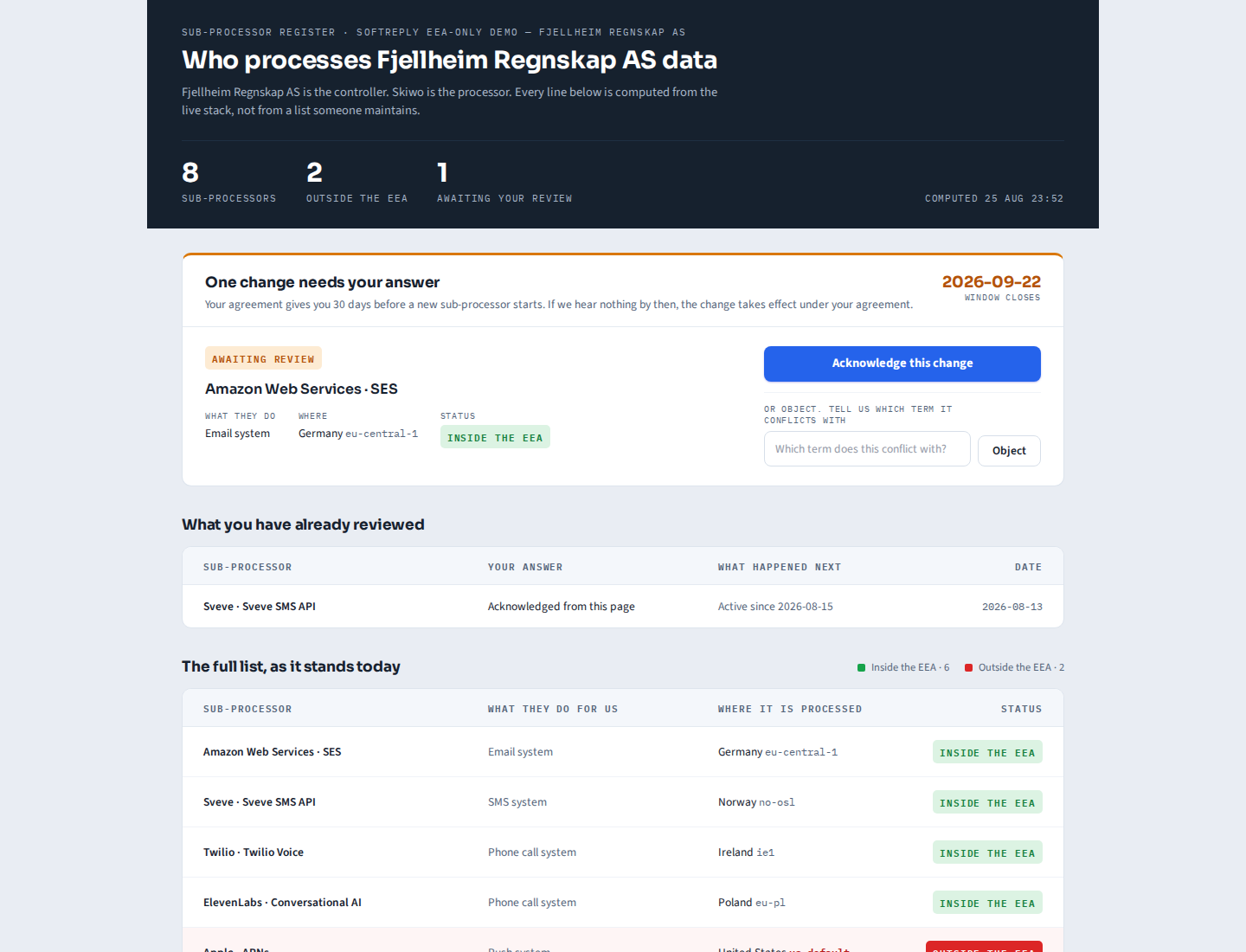Click the Outside the EEA · 2 legend
Screen dimensions: 1246x952
coord(1014,667)
